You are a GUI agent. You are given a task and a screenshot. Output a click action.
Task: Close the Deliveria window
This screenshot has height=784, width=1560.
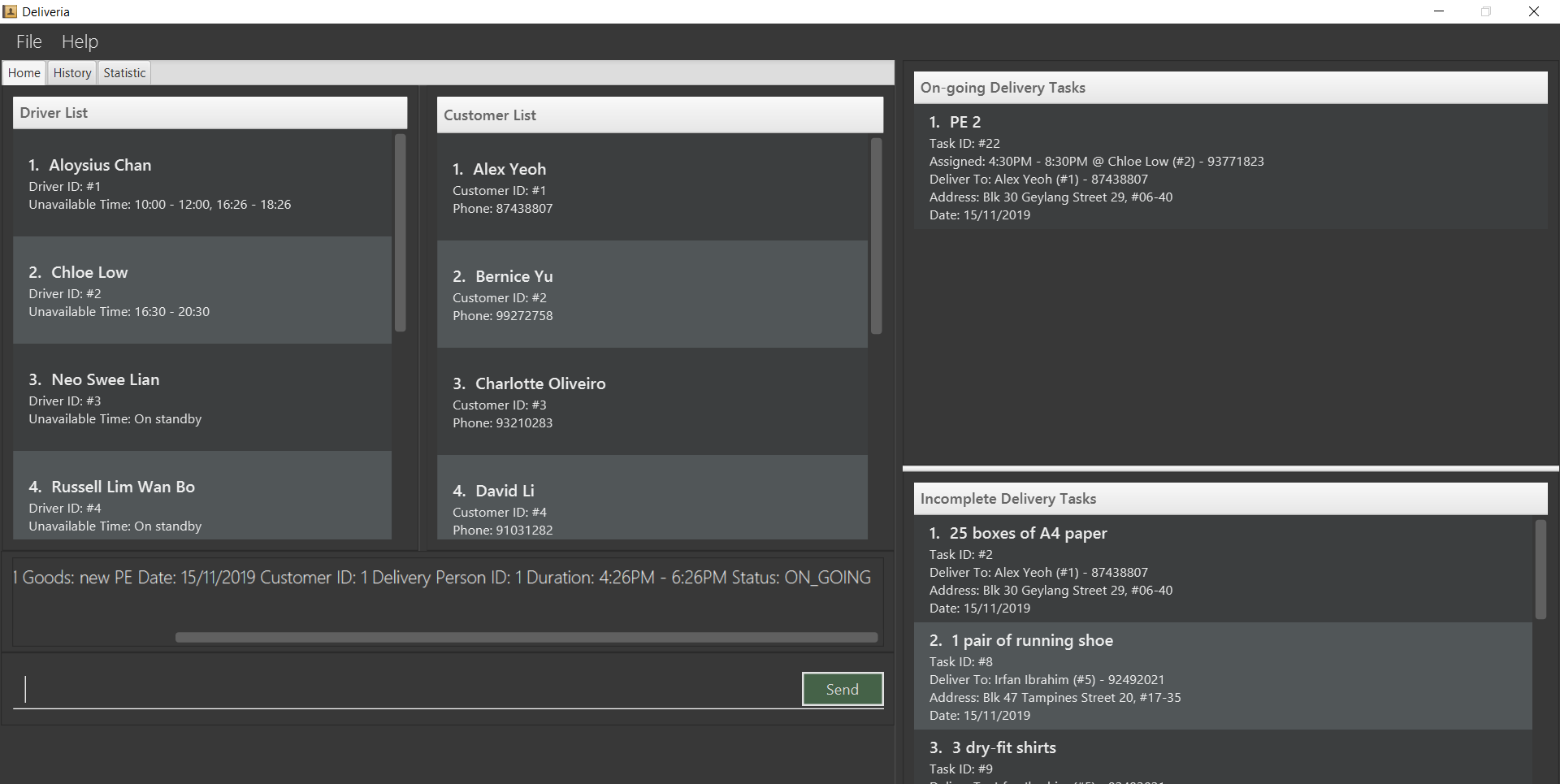click(x=1534, y=11)
